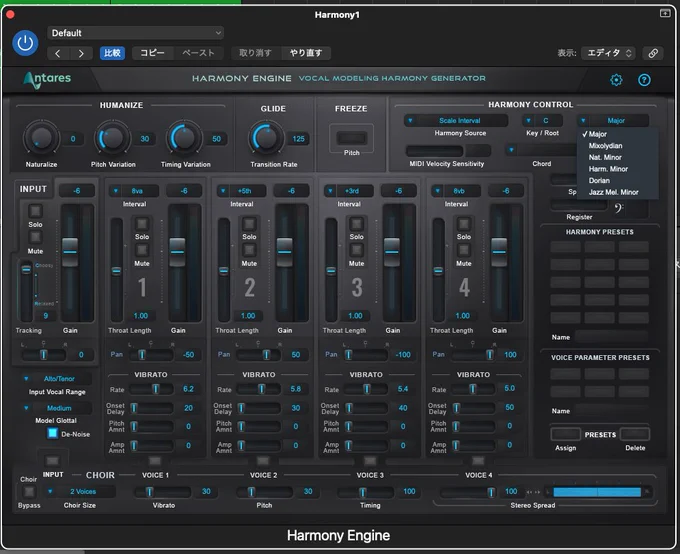Click the Voice Parameter Presets Name field
Screen dimensions: 680x554
click(x=611, y=410)
